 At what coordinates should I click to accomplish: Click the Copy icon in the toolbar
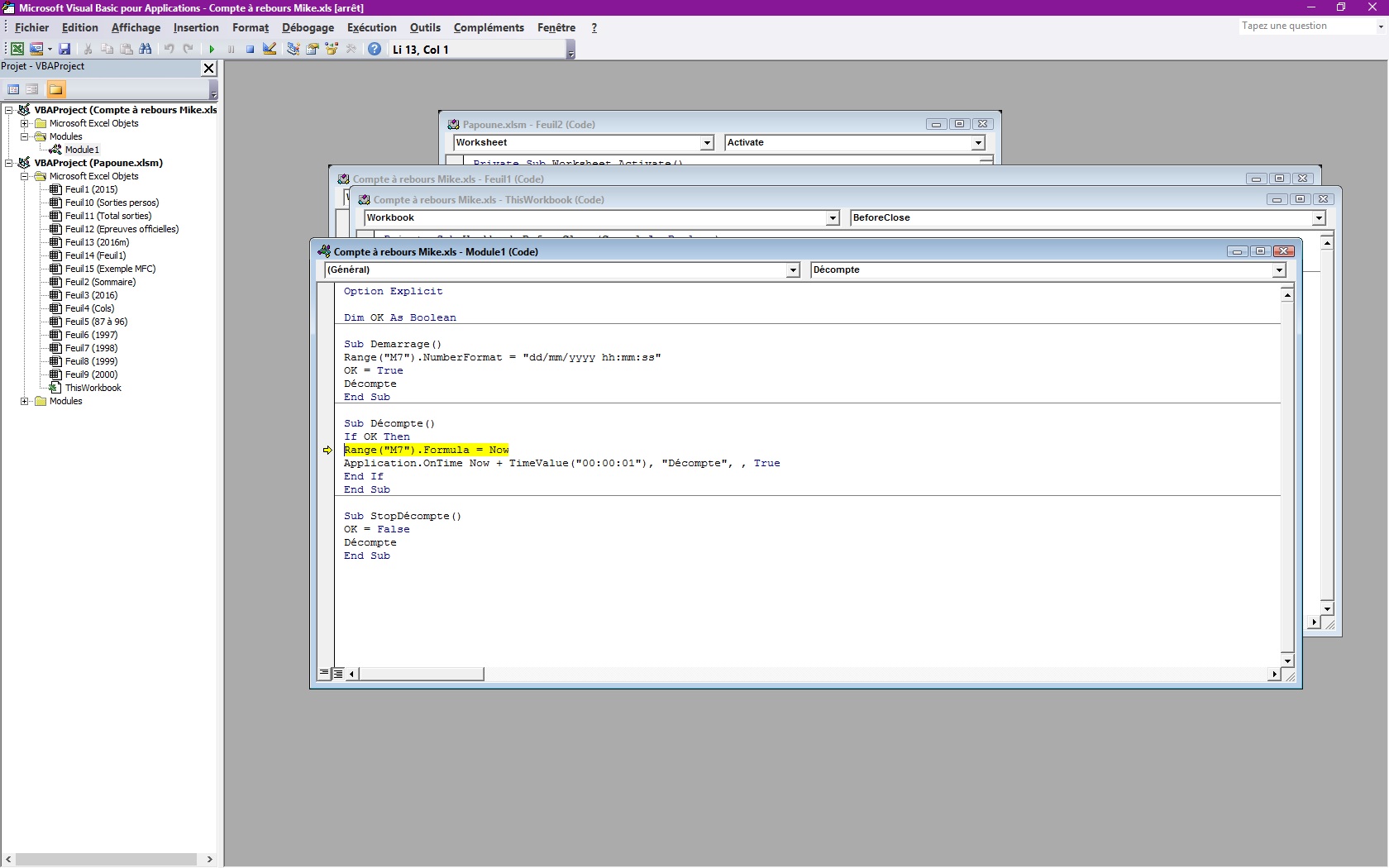point(107,49)
